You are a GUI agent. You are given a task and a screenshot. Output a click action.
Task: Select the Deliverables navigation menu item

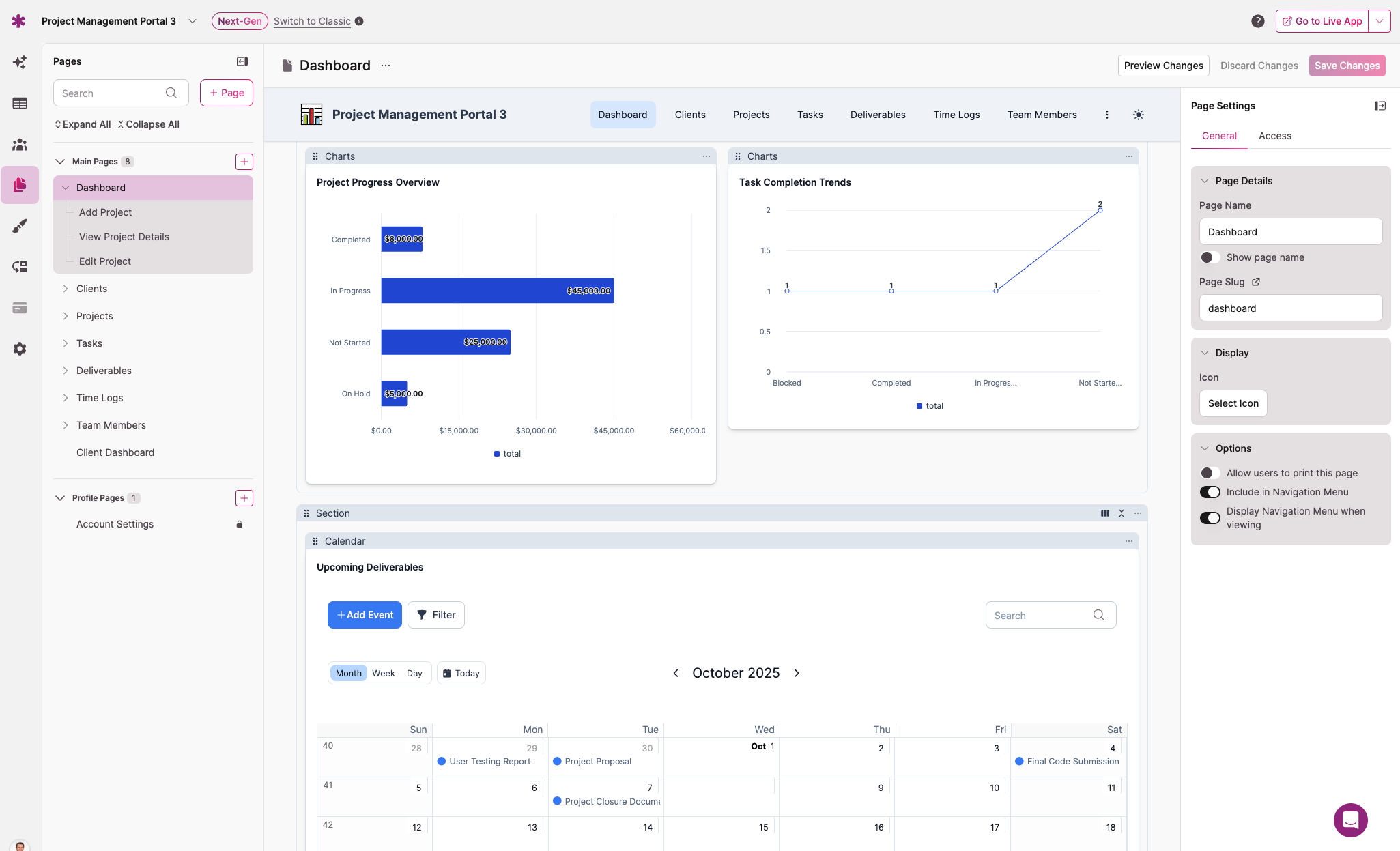878,115
